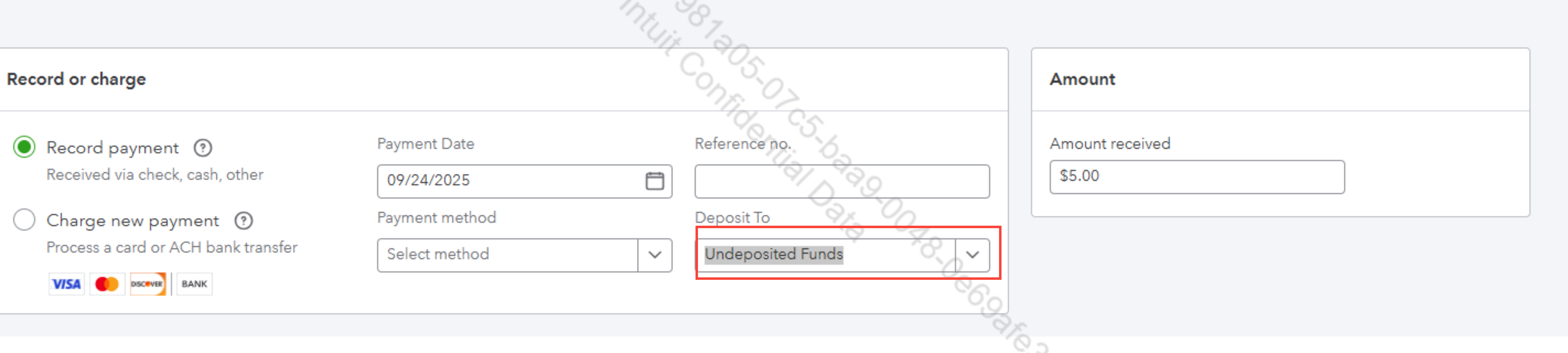Click help icon beside Charge new payment

click(x=244, y=221)
